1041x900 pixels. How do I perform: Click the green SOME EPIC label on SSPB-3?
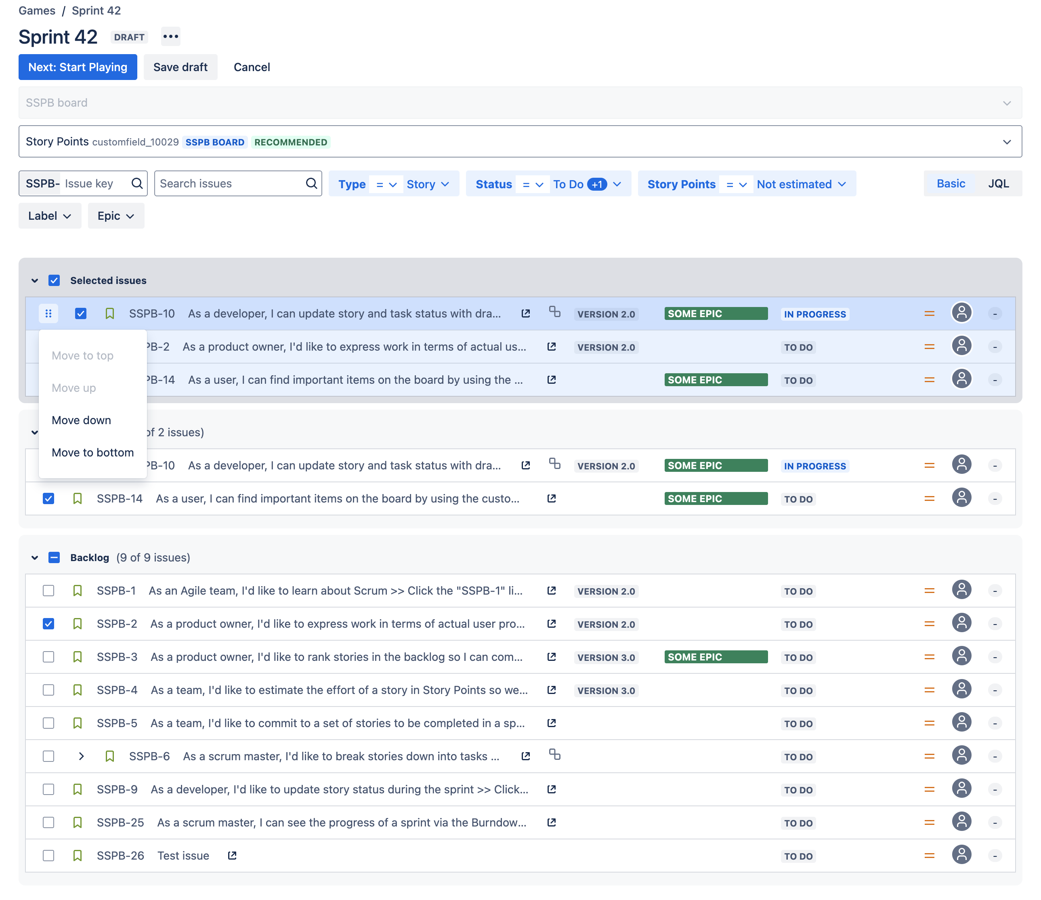715,657
